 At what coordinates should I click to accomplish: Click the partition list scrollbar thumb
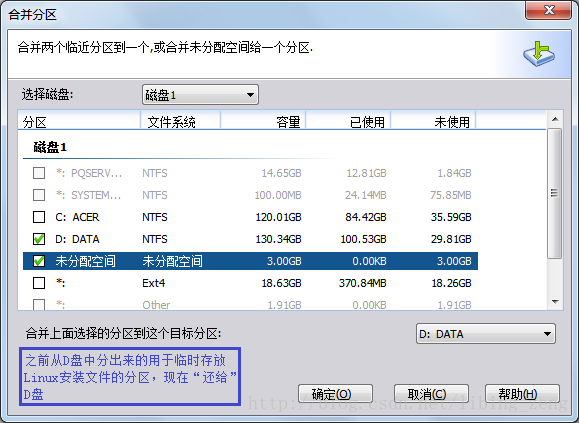coord(555,193)
